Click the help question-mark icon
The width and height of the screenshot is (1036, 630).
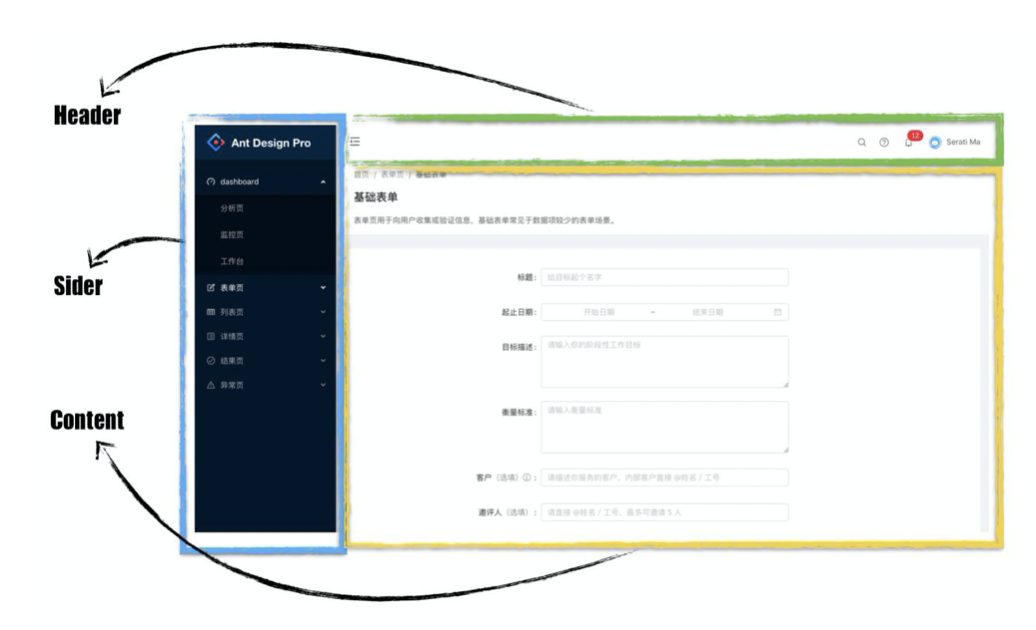coord(883,142)
